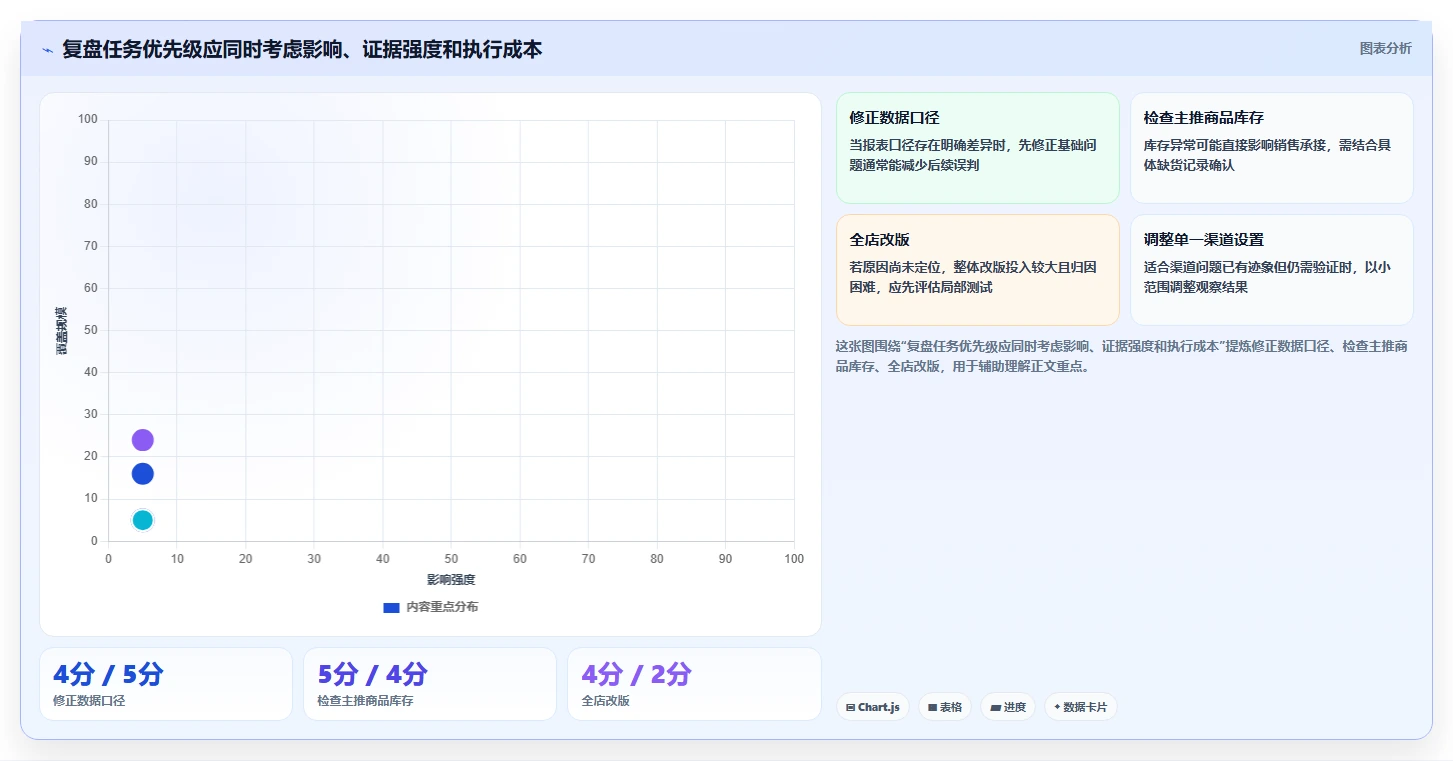Screen dimensions: 1453x761
Task: Click the dark blue bubble on the chart
Action: [x=142, y=474]
